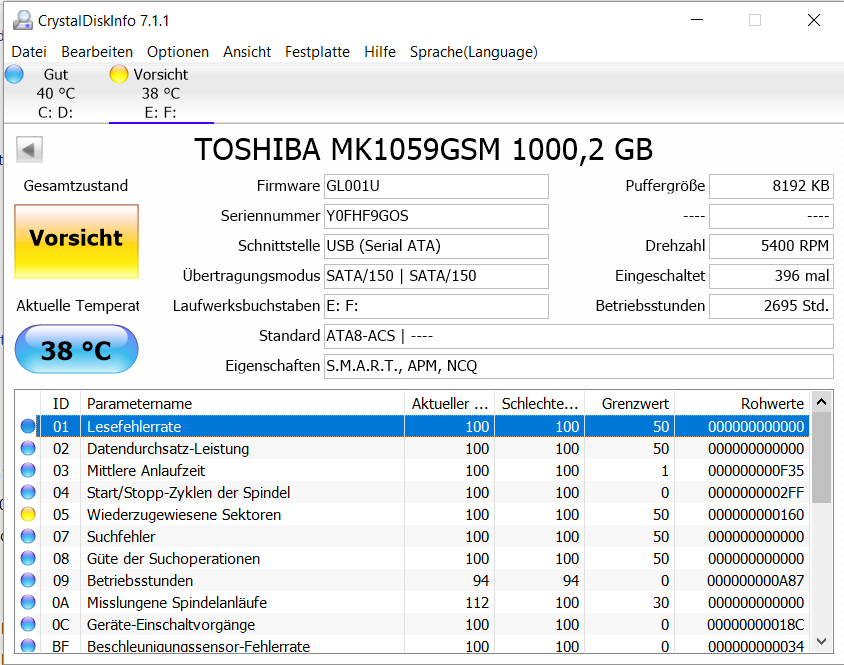Viewport: 844px width, 665px height.
Task: Select Misslungene Spindelanläufe row name
Action: click(x=177, y=603)
